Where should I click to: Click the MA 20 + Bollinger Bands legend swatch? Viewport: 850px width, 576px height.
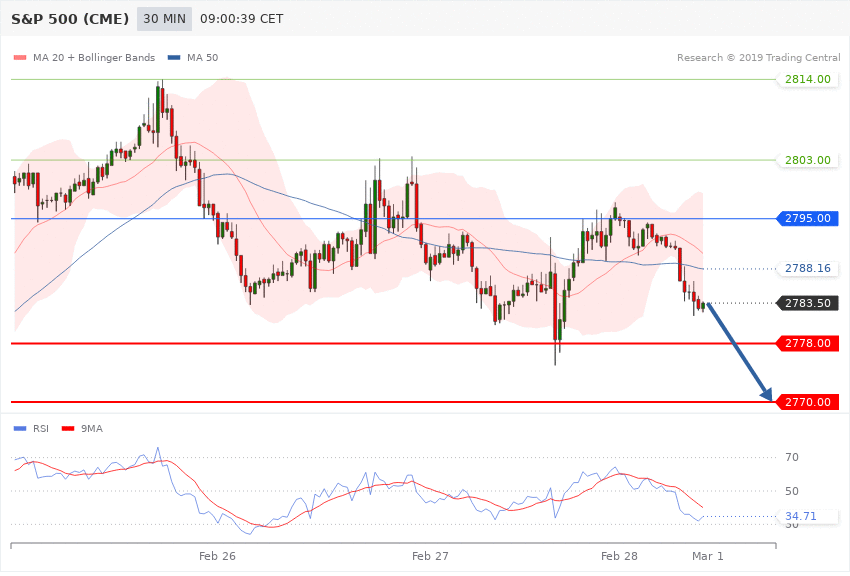20,57
